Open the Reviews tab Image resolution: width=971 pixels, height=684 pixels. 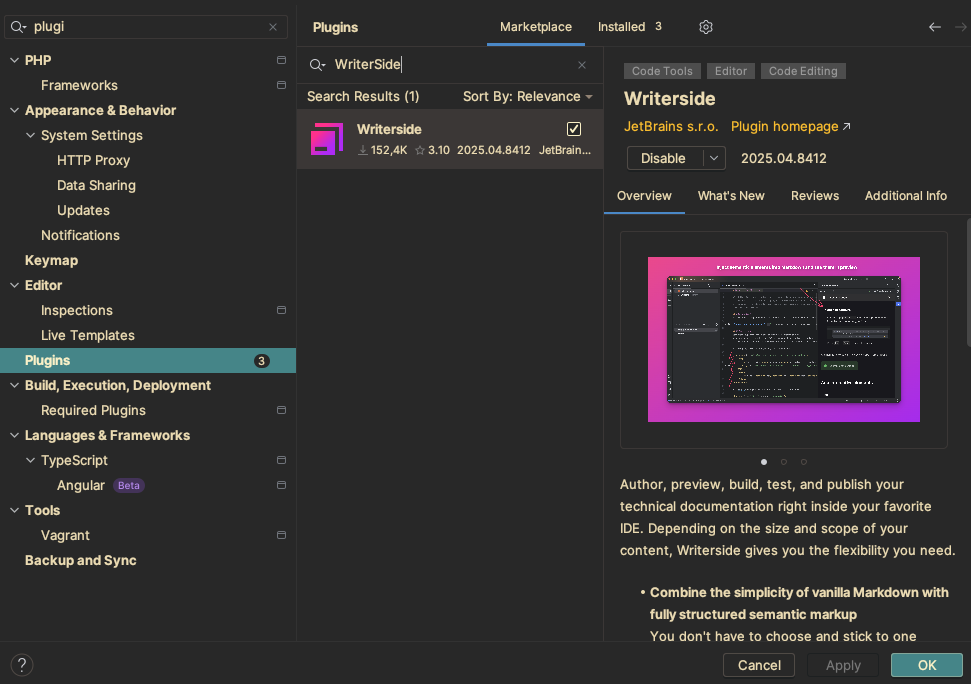pos(814,196)
